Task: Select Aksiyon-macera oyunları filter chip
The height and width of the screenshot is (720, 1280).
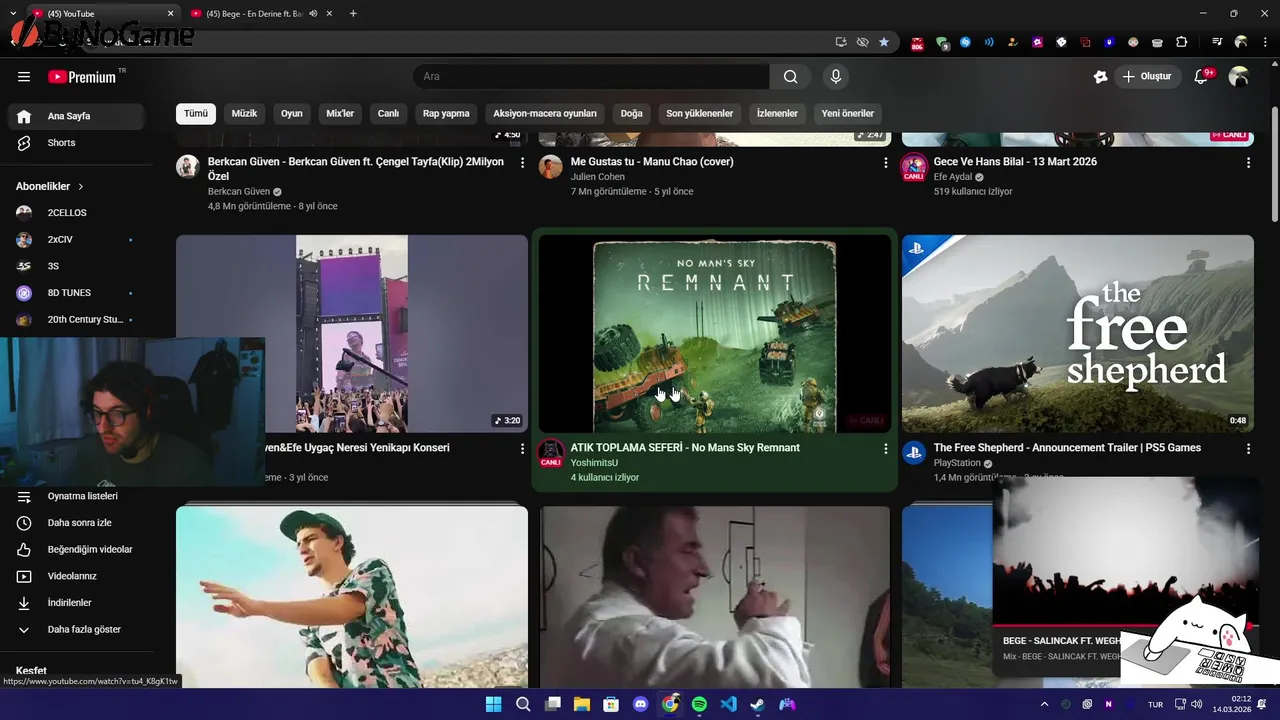Action: (x=545, y=114)
